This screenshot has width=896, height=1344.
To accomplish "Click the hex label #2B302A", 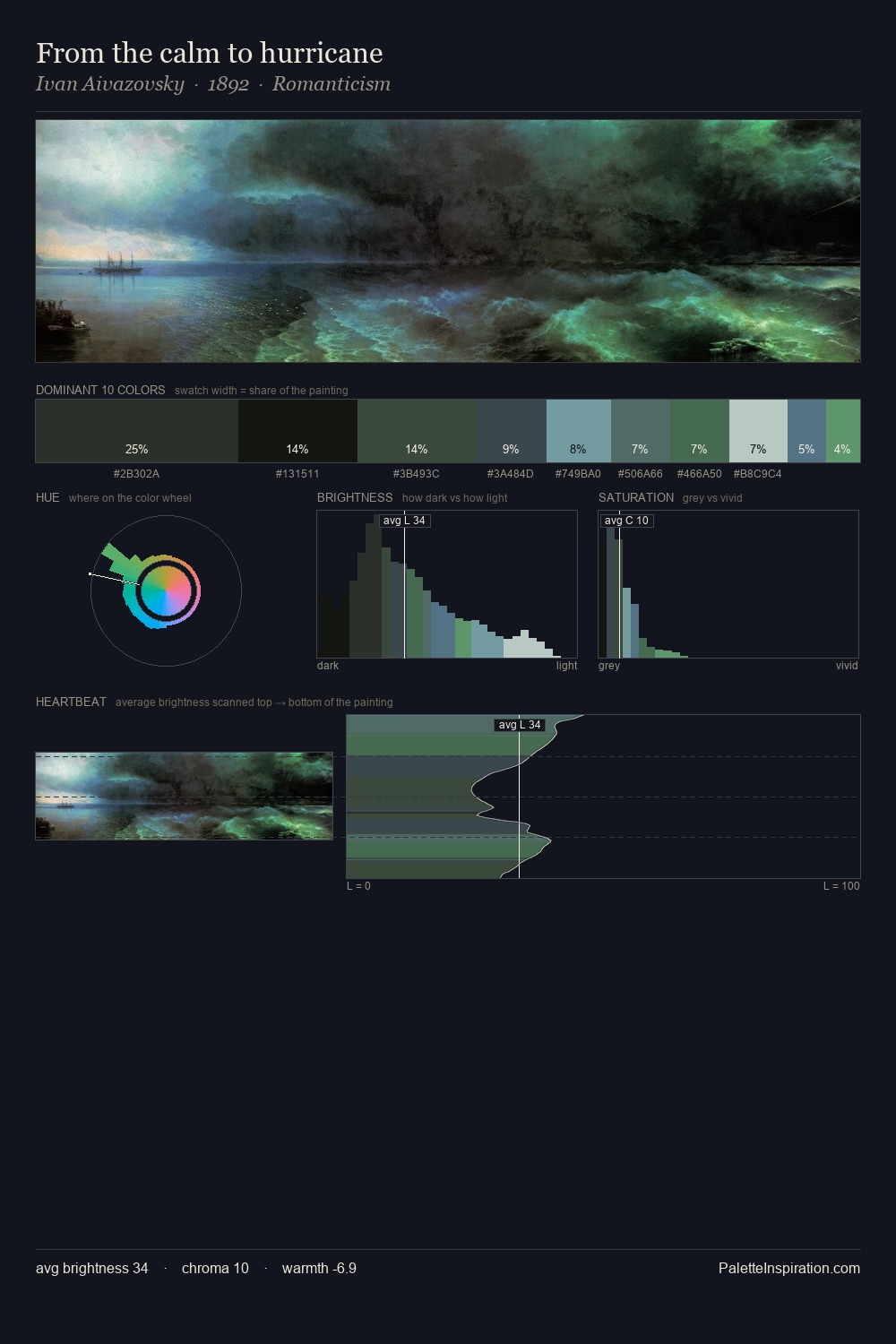I will coord(136,474).
